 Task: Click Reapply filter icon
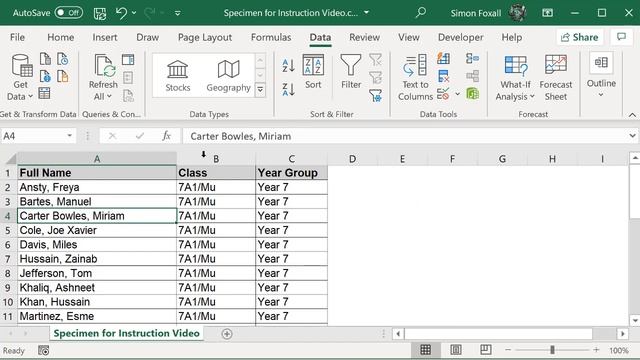click(x=376, y=77)
